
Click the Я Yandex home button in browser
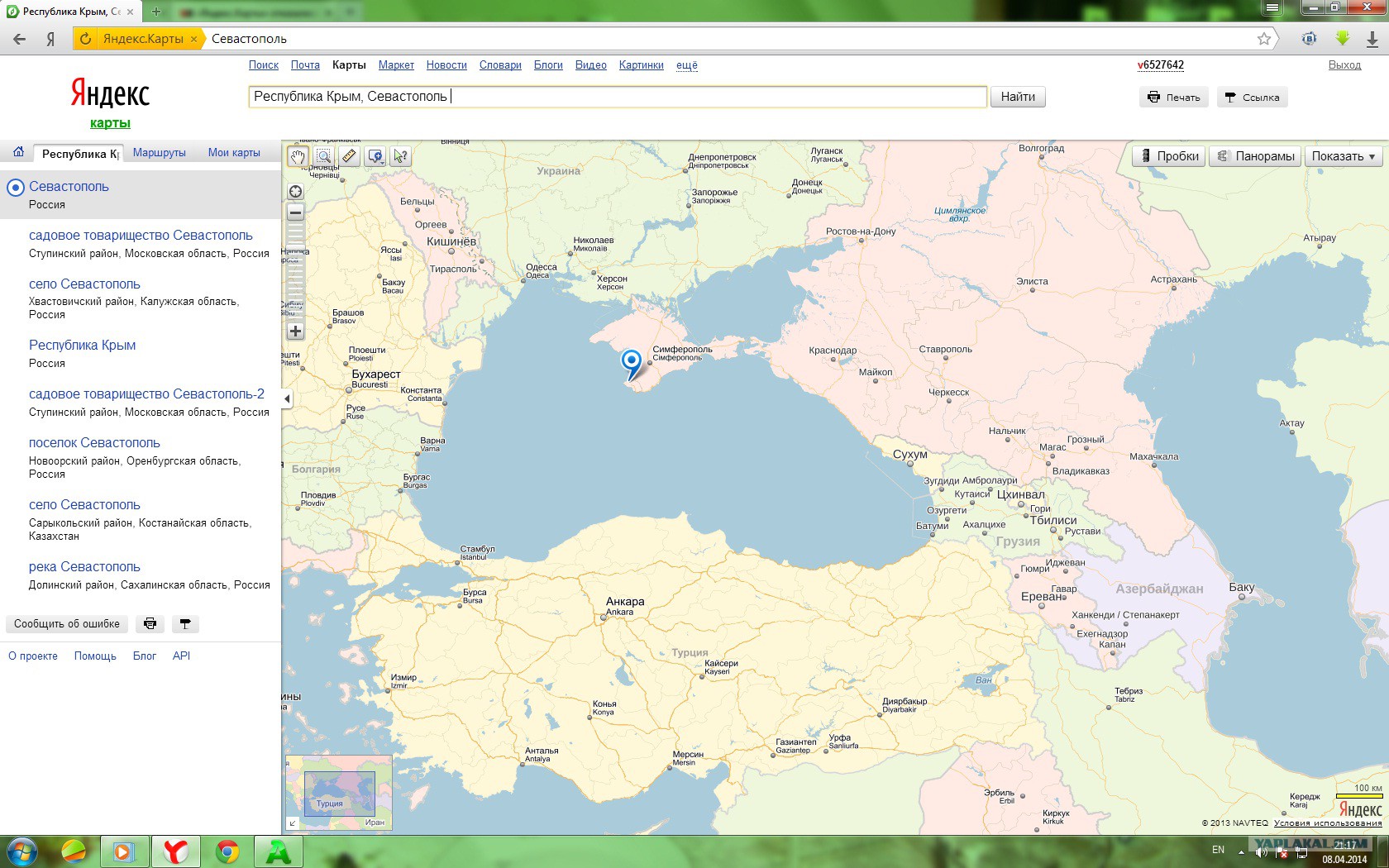click(x=50, y=39)
